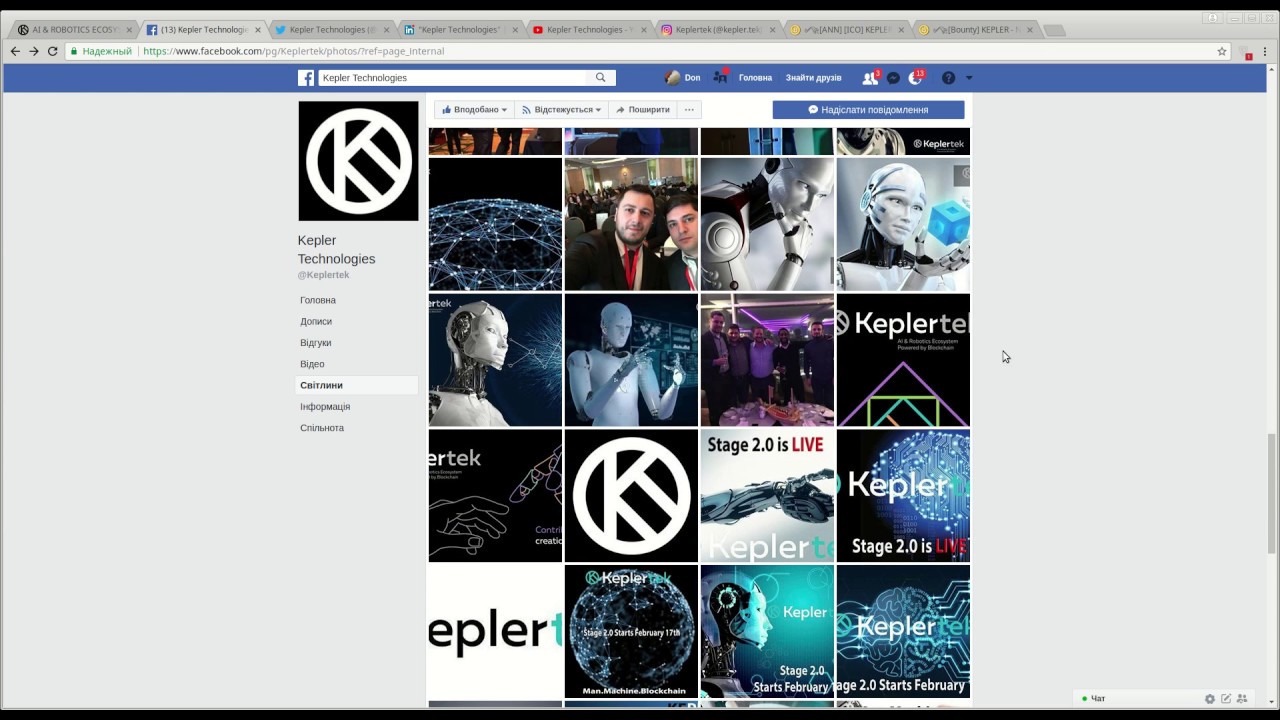Open the hand sketch Keplertek photo
1280x720 pixels.
pos(495,496)
